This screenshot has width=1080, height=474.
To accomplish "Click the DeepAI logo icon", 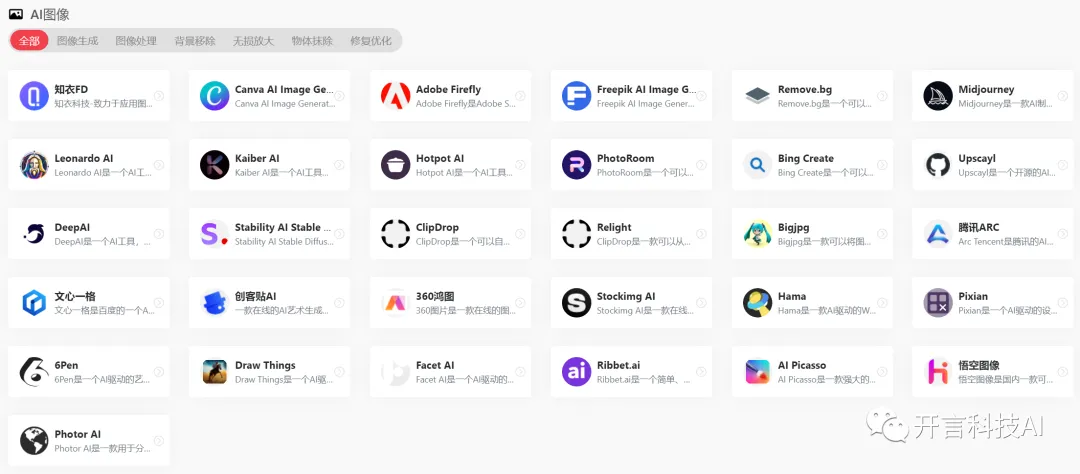I will [x=34, y=234].
